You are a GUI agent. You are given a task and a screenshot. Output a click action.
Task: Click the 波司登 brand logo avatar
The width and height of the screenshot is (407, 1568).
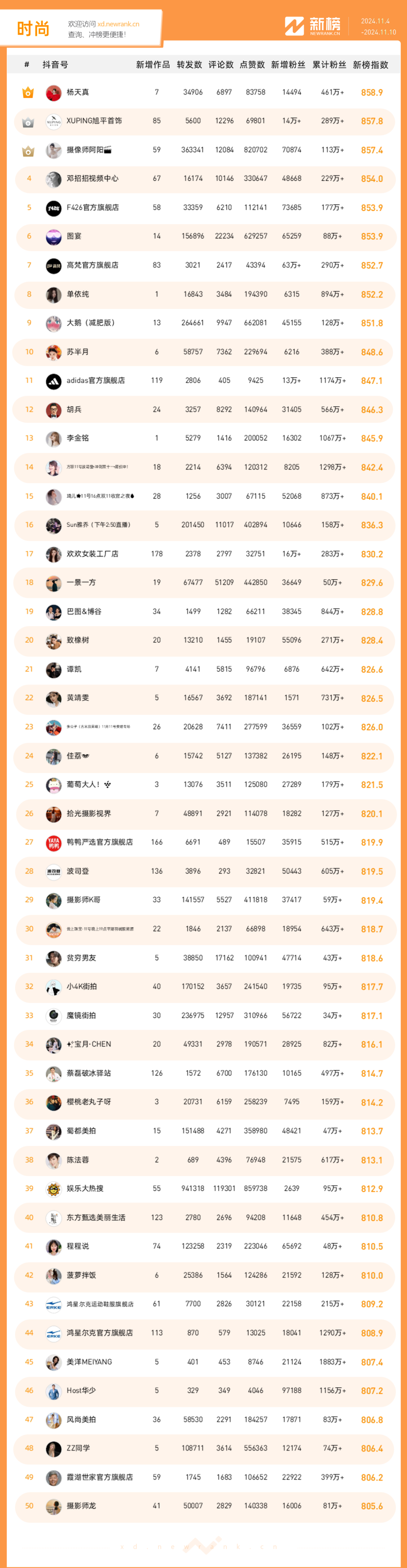pos(54,872)
